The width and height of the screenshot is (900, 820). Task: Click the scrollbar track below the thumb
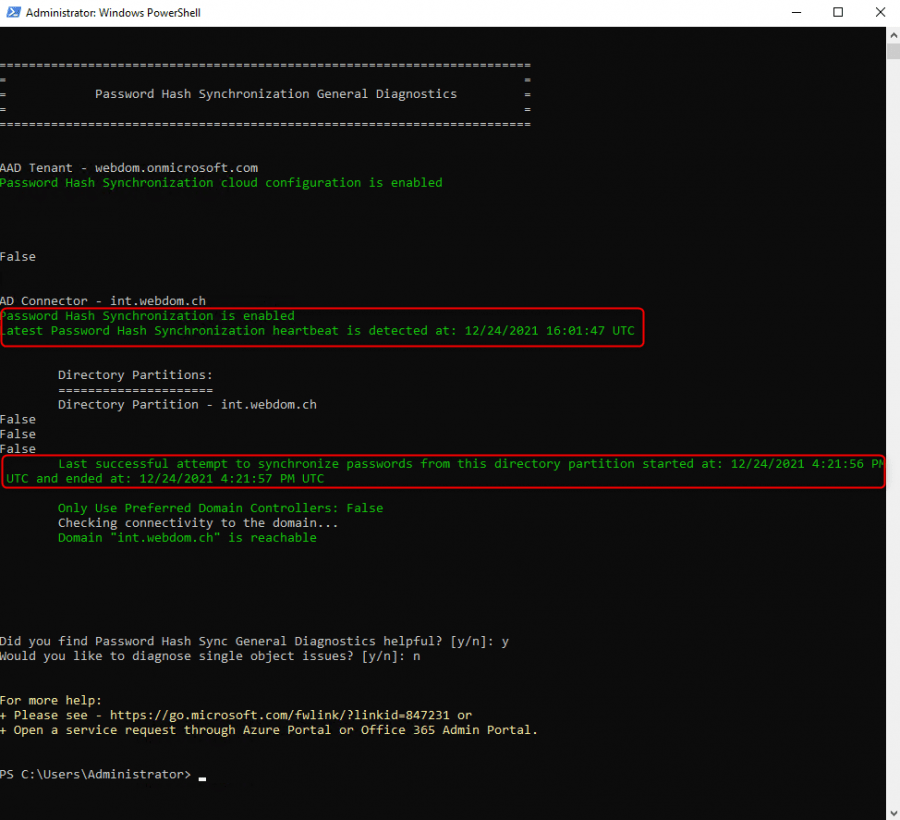pyautogui.click(x=893, y=400)
